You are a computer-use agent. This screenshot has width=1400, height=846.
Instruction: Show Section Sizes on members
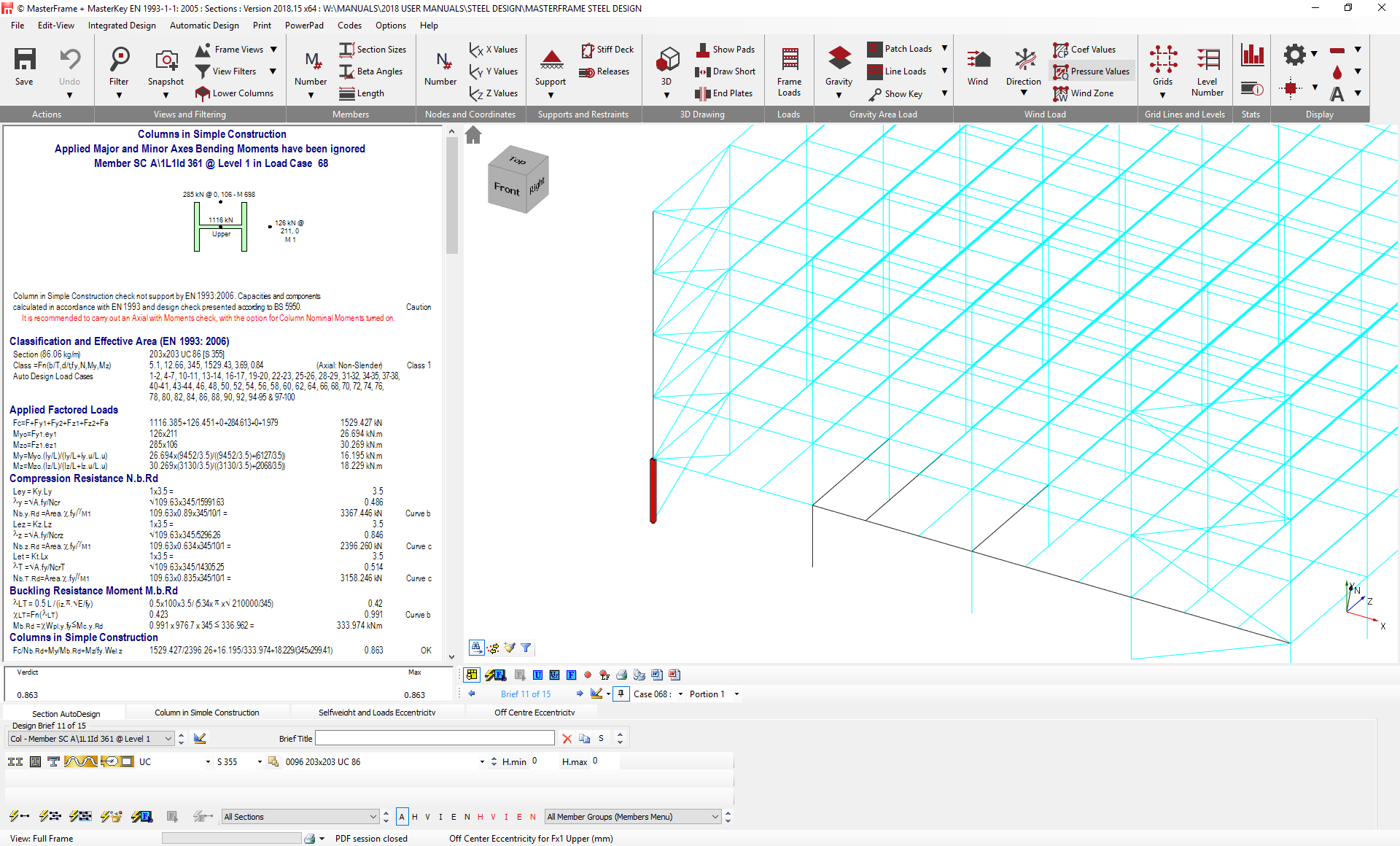point(373,50)
